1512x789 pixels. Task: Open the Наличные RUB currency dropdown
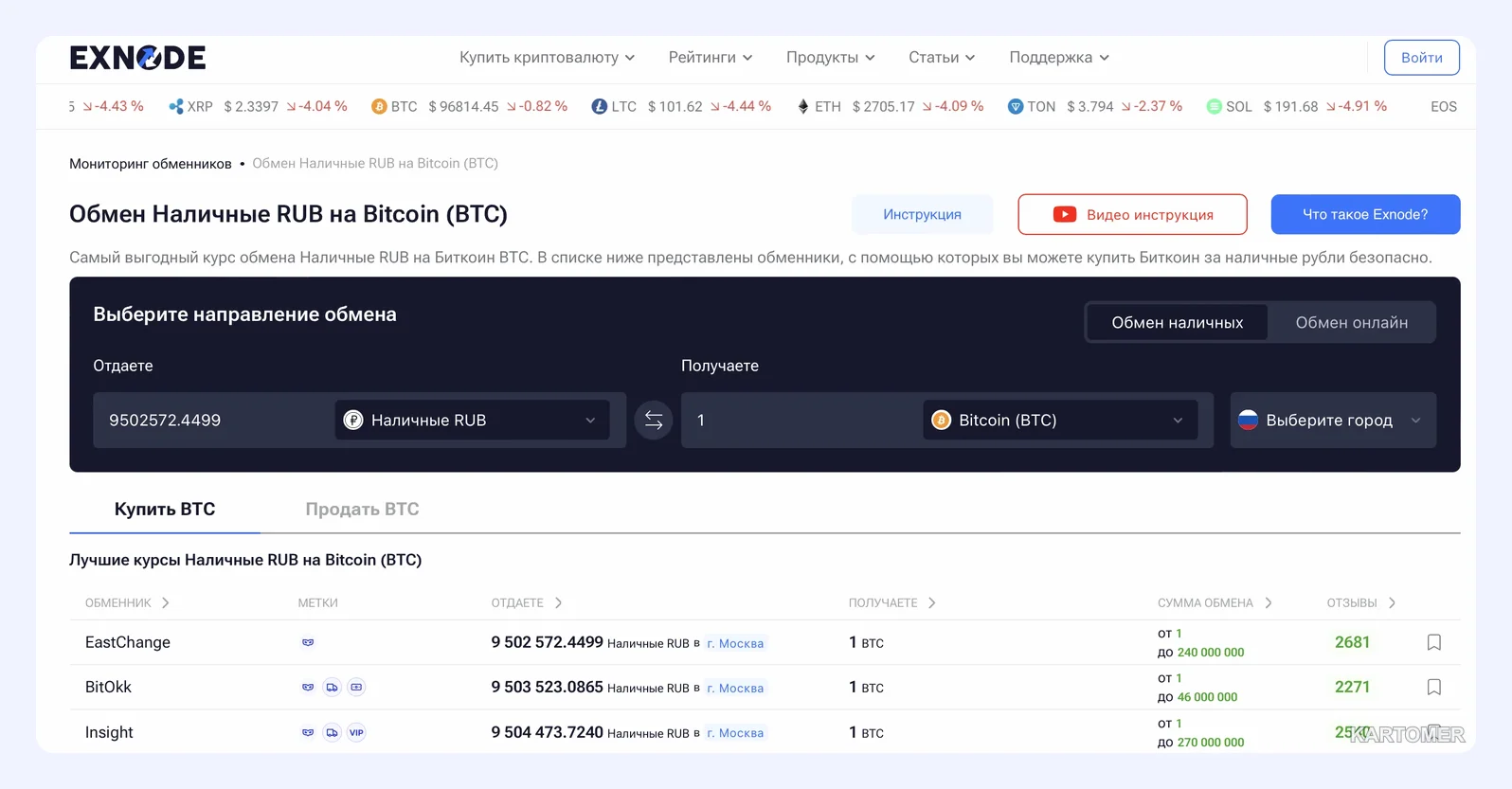tap(472, 421)
